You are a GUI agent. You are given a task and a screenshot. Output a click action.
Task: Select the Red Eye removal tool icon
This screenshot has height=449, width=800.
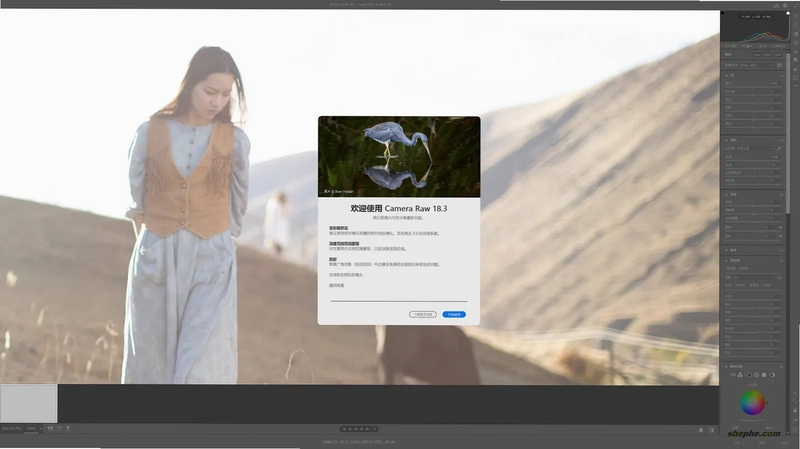coord(796,52)
